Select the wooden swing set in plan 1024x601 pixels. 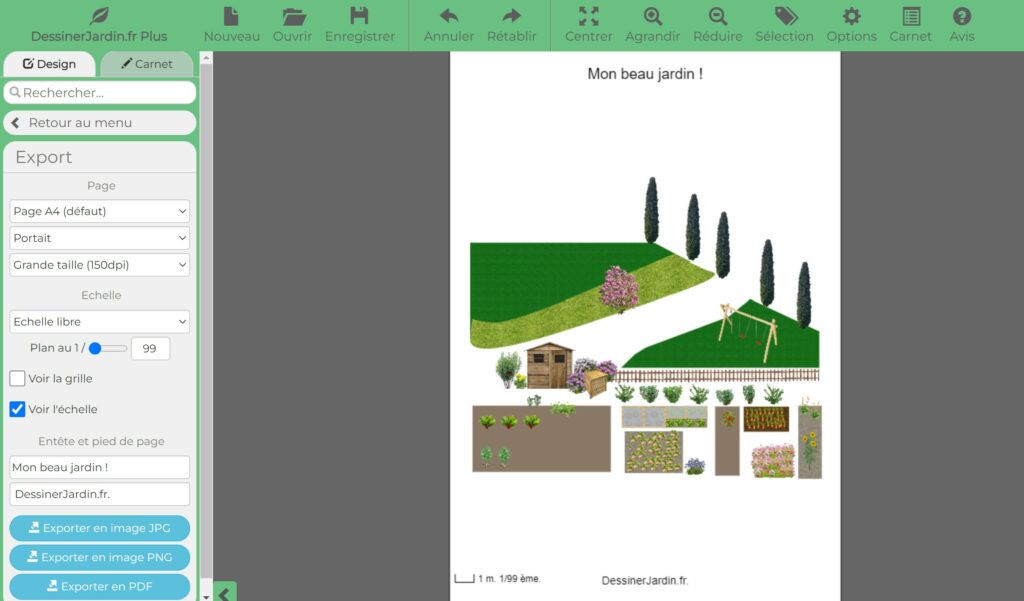coord(749,332)
